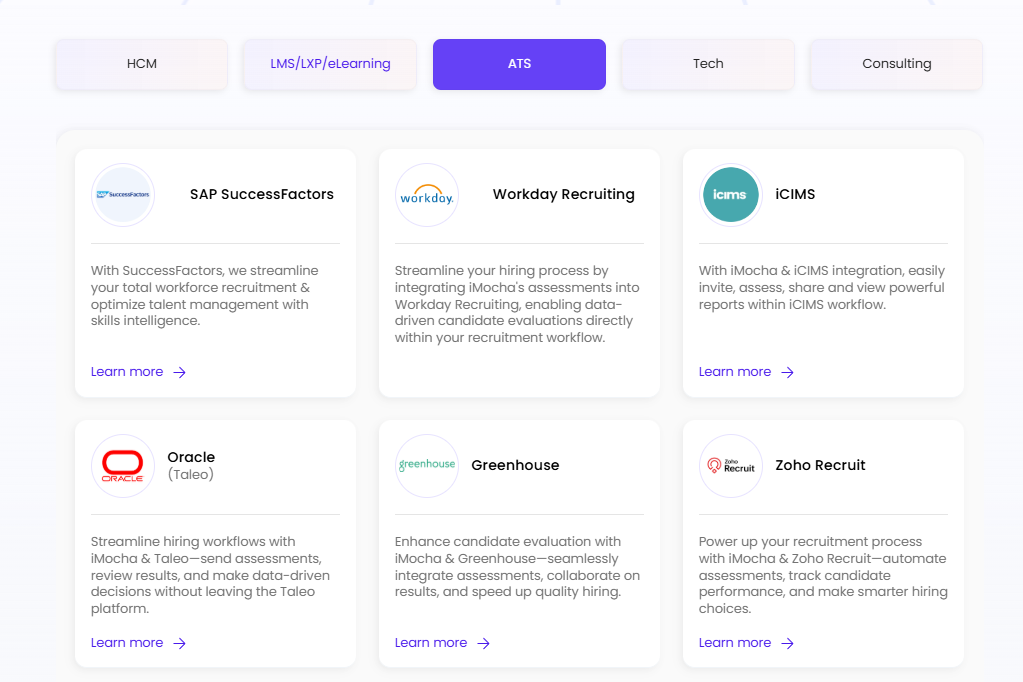Click the Zoho Recruit description paragraph
The image size is (1023, 682).
coord(823,575)
